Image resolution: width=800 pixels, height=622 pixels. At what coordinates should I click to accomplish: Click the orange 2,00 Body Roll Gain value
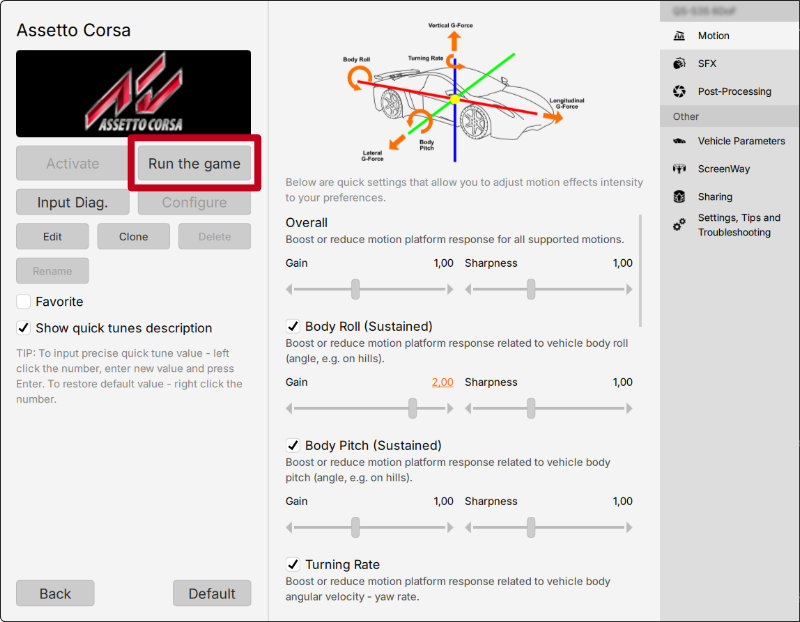(442, 382)
